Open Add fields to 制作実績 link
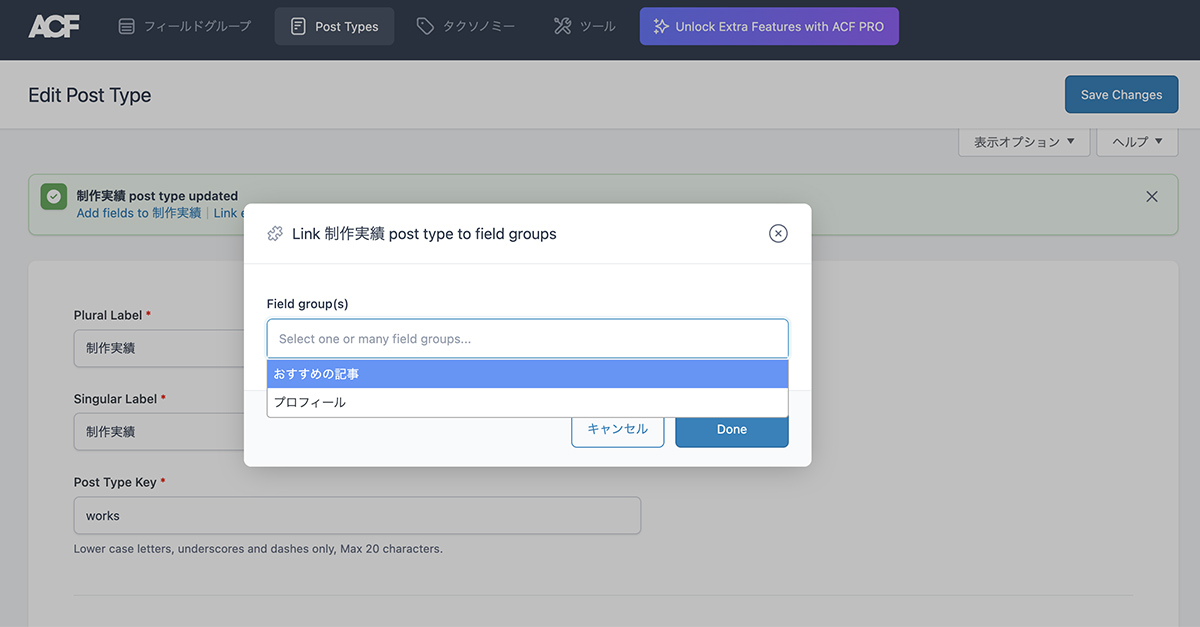This screenshot has width=1200, height=627. point(139,213)
